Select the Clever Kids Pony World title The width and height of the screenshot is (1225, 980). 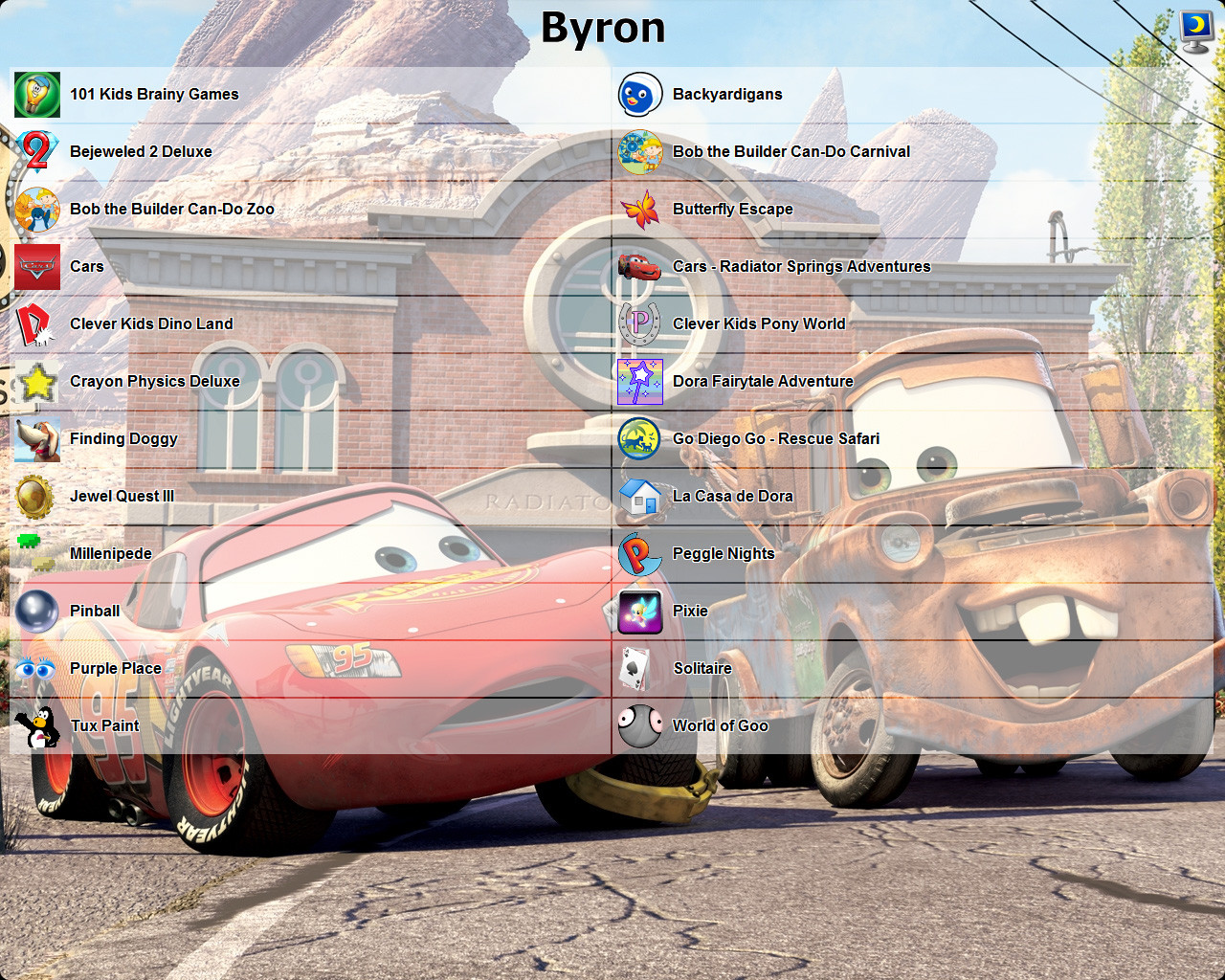point(759,323)
